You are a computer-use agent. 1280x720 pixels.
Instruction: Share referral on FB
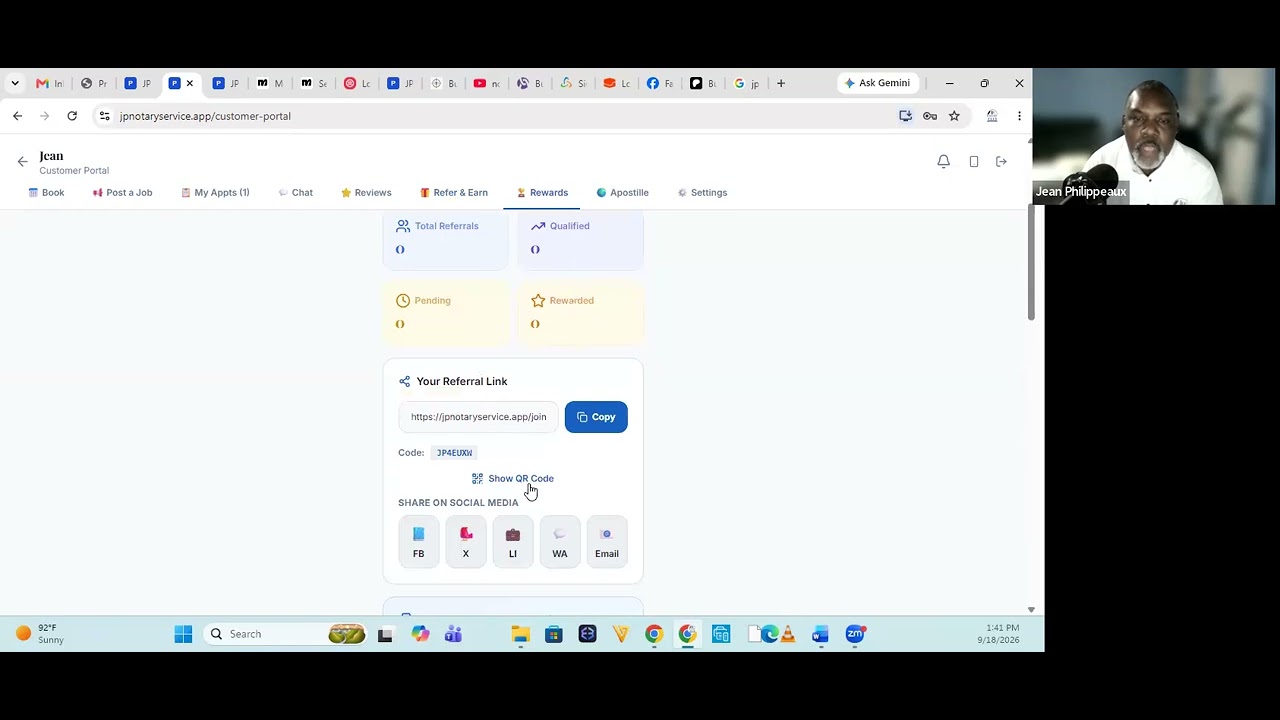coord(419,541)
